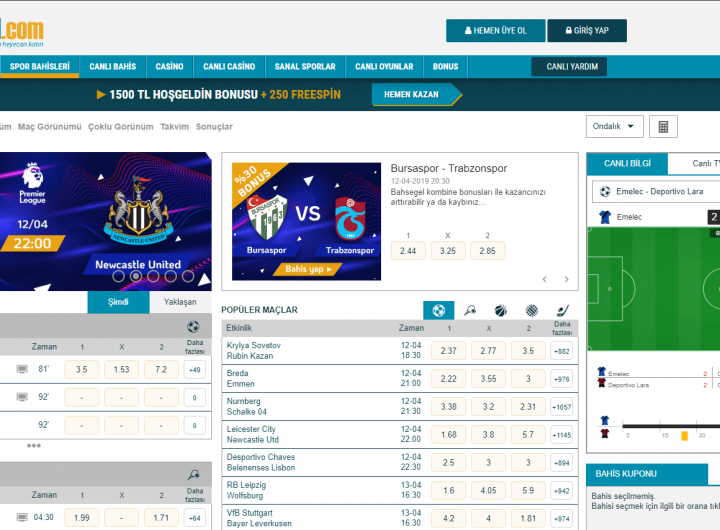Open Bursaspor - Trabzonspor match title
This screenshot has height=530, width=720.
tap(449, 169)
